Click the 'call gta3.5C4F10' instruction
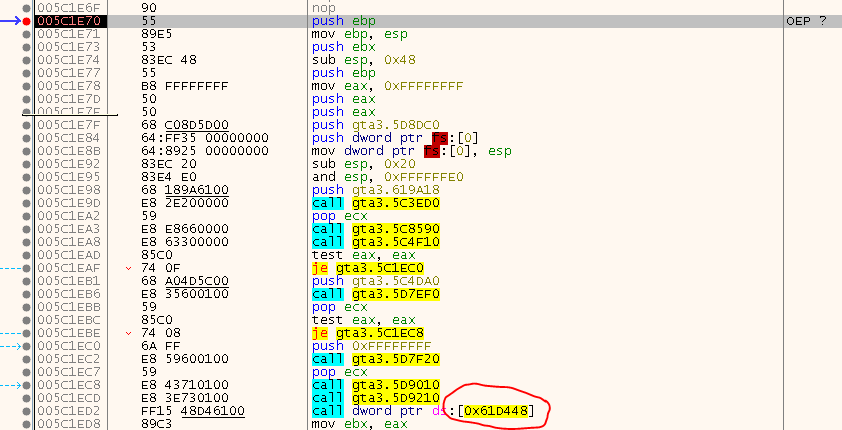This screenshot has height=430, width=842. coord(376,242)
